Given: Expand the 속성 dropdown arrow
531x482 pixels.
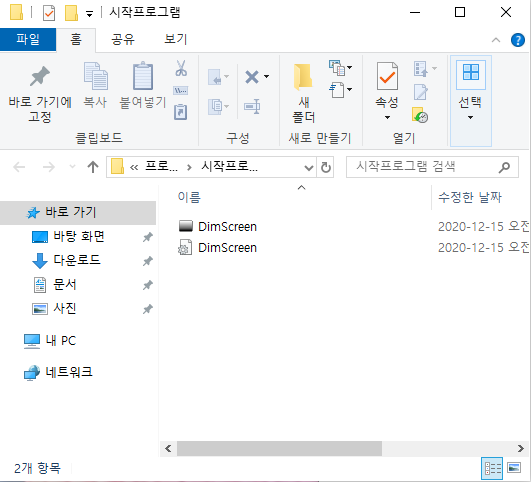Looking at the screenshot, I should point(387,117).
